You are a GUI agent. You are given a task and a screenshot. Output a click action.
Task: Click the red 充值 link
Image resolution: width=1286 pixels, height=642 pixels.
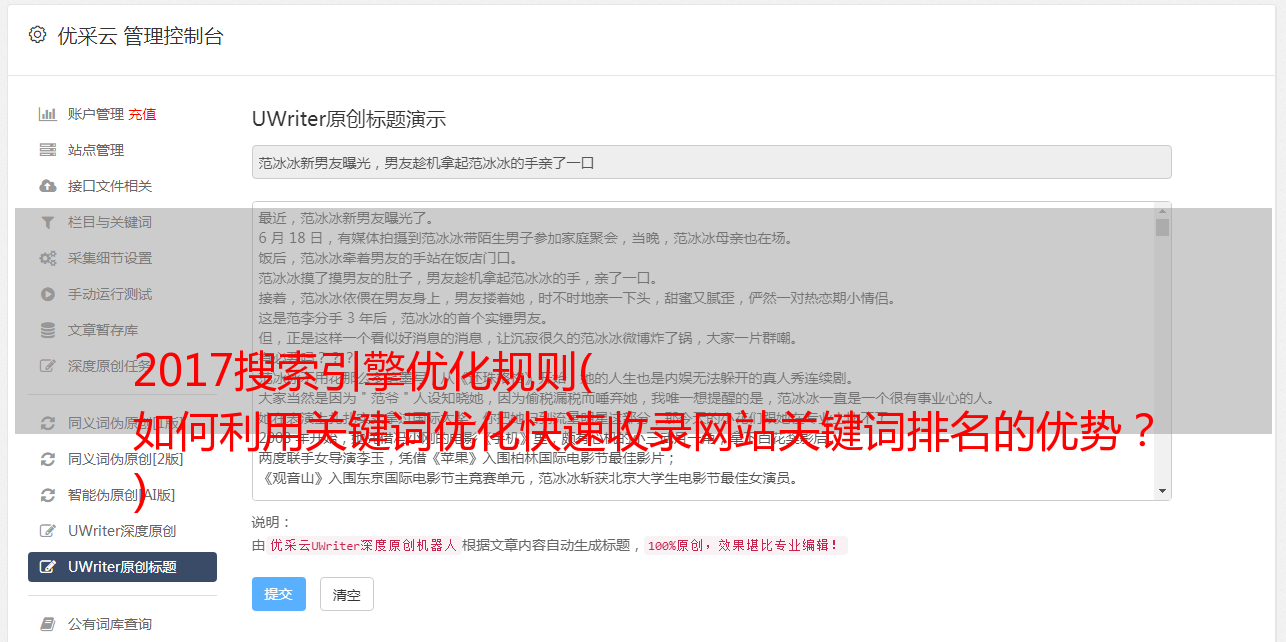click(142, 114)
